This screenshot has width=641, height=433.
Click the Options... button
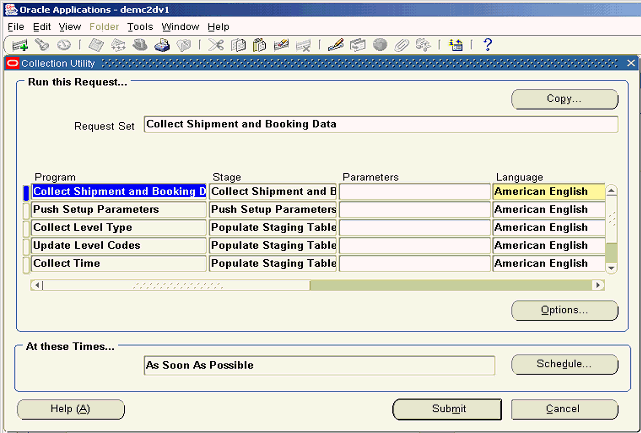pos(565,310)
